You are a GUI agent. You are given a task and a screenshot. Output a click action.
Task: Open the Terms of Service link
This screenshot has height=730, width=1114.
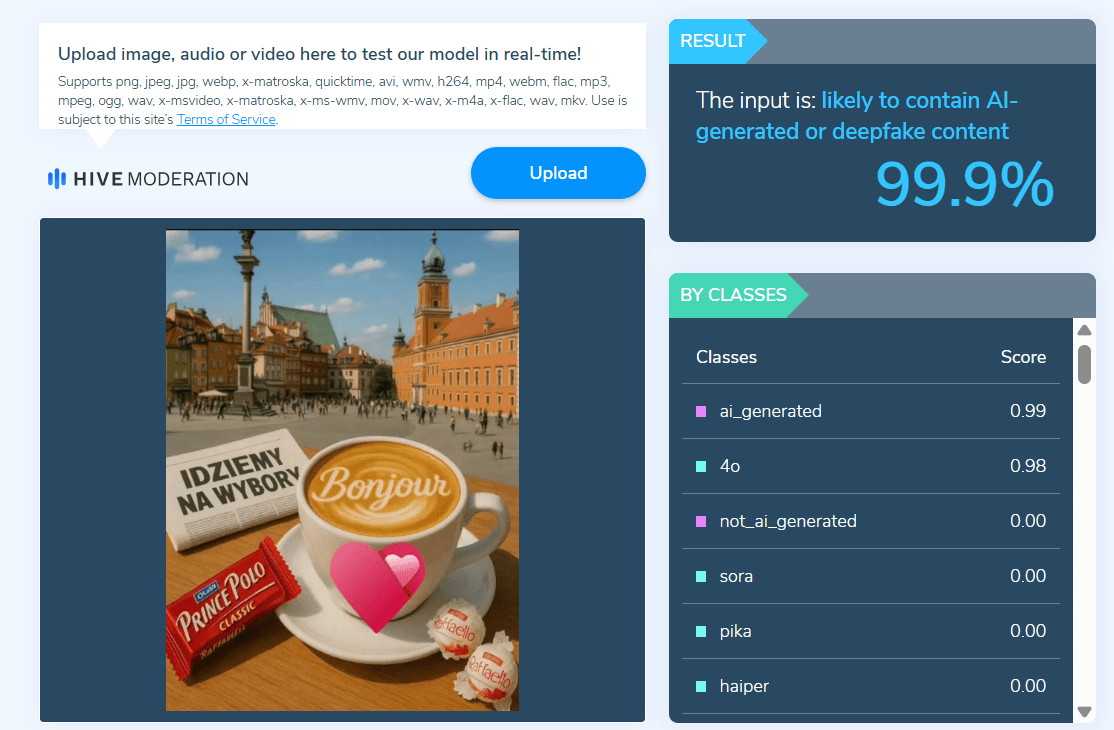pyautogui.click(x=226, y=119)
